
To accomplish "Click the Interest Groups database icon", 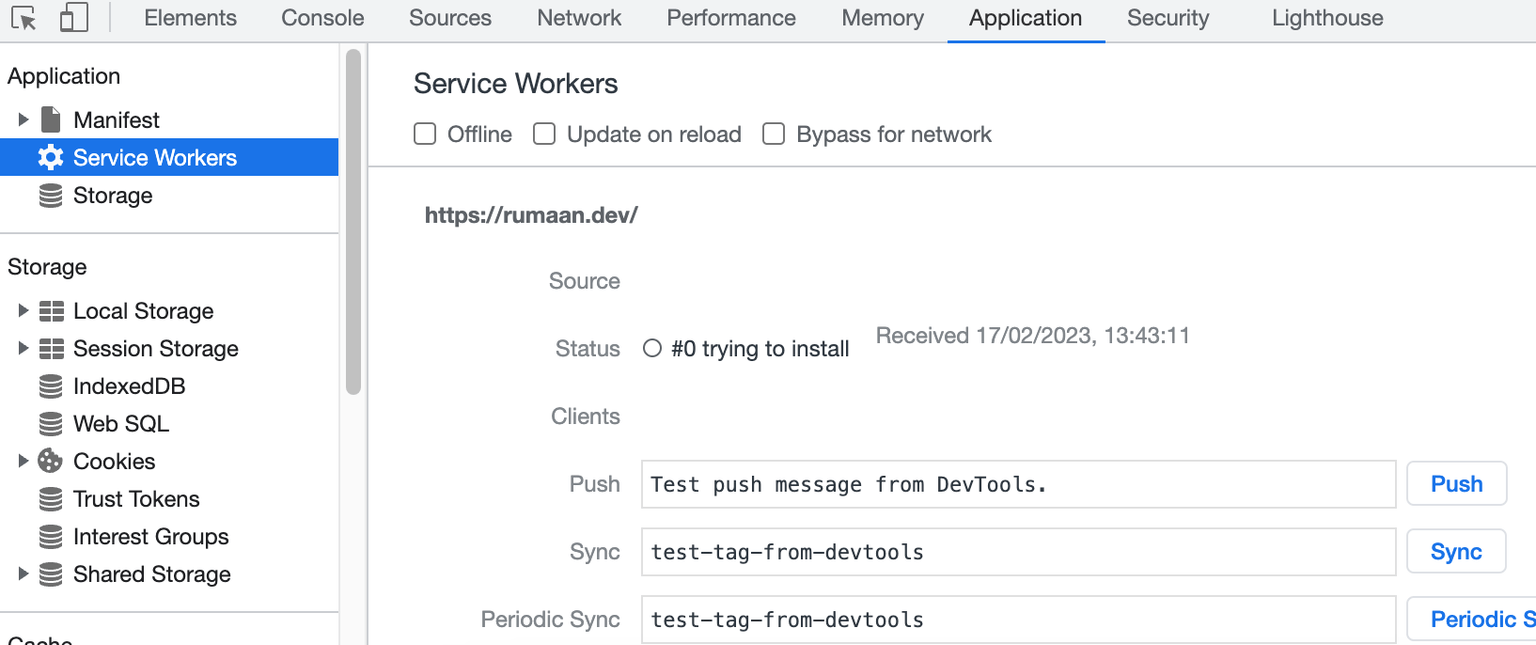I will 50,537.
